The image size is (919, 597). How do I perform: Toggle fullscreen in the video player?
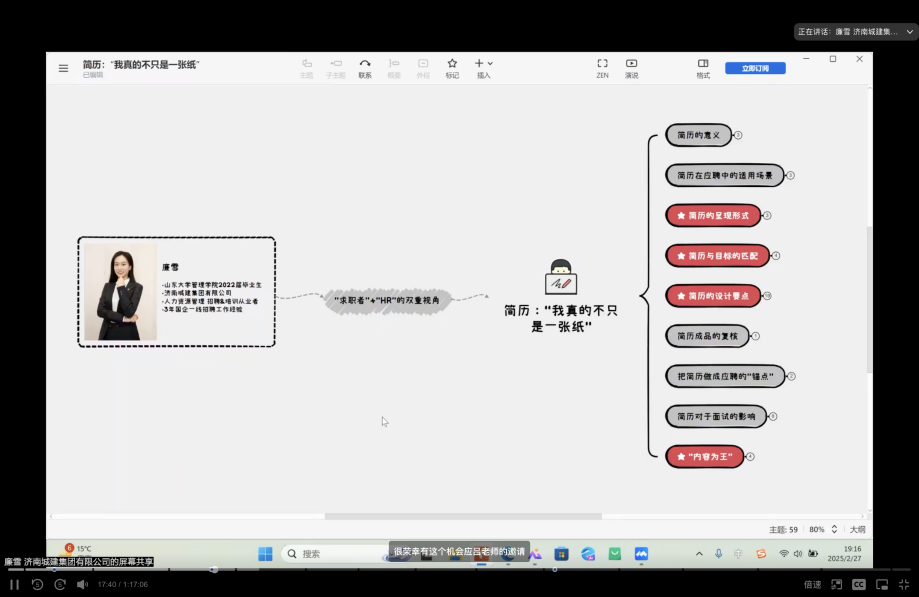[x=904, y=584]
